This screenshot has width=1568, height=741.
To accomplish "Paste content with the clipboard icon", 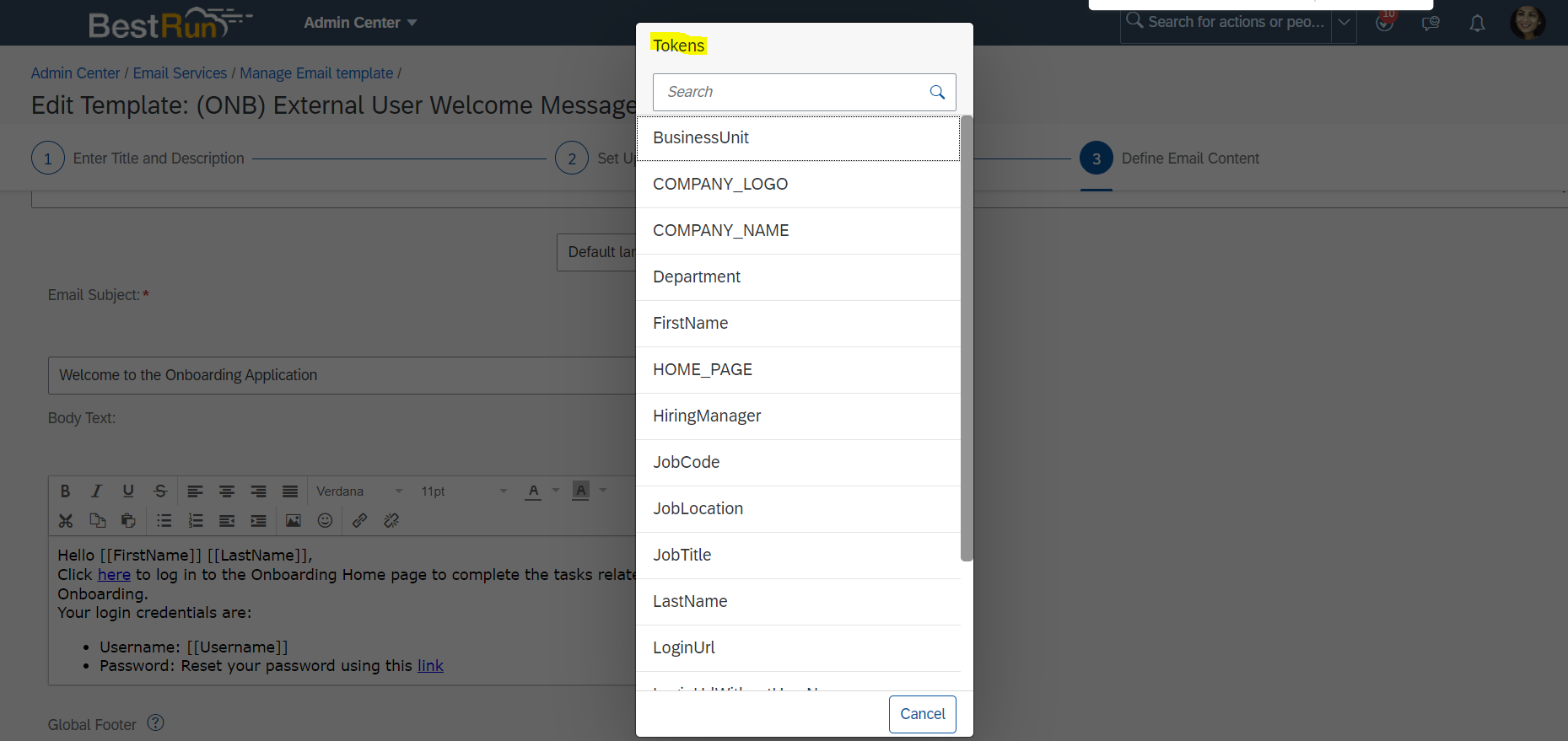I will 128,521.
